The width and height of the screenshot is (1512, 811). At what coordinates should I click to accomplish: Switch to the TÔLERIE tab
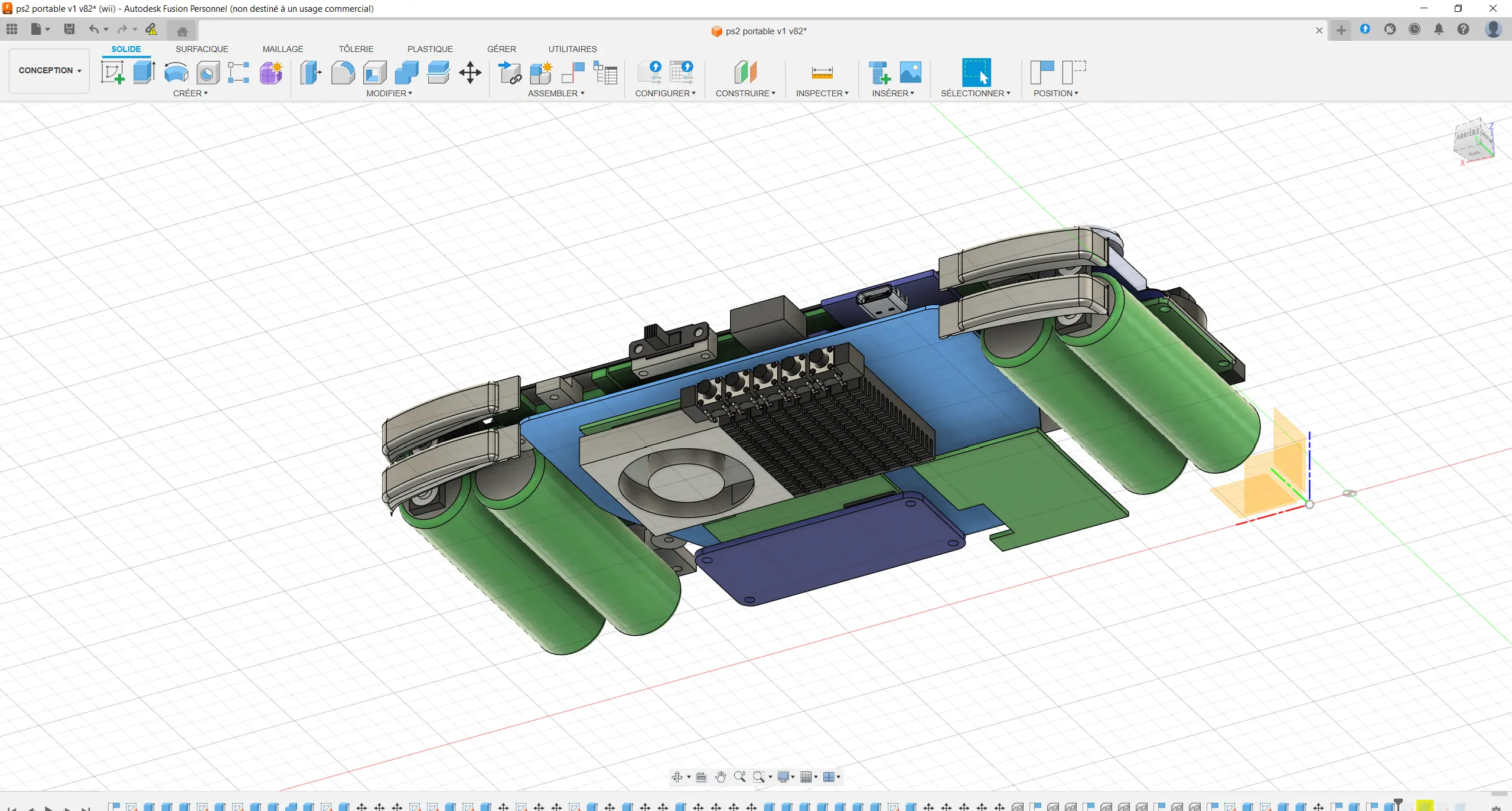click(x=356, y=49)
